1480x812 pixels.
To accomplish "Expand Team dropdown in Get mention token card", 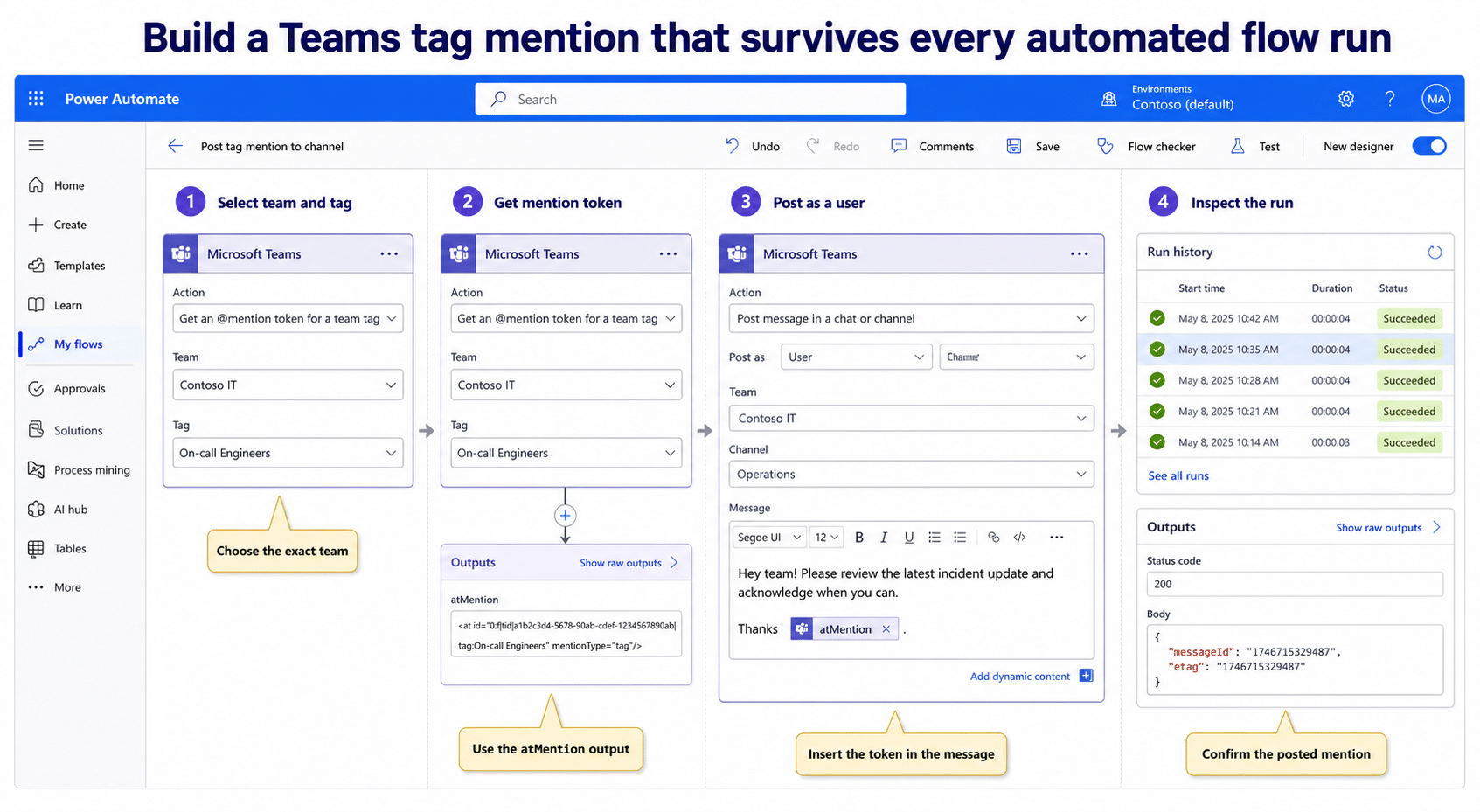I will coord(566,385).
